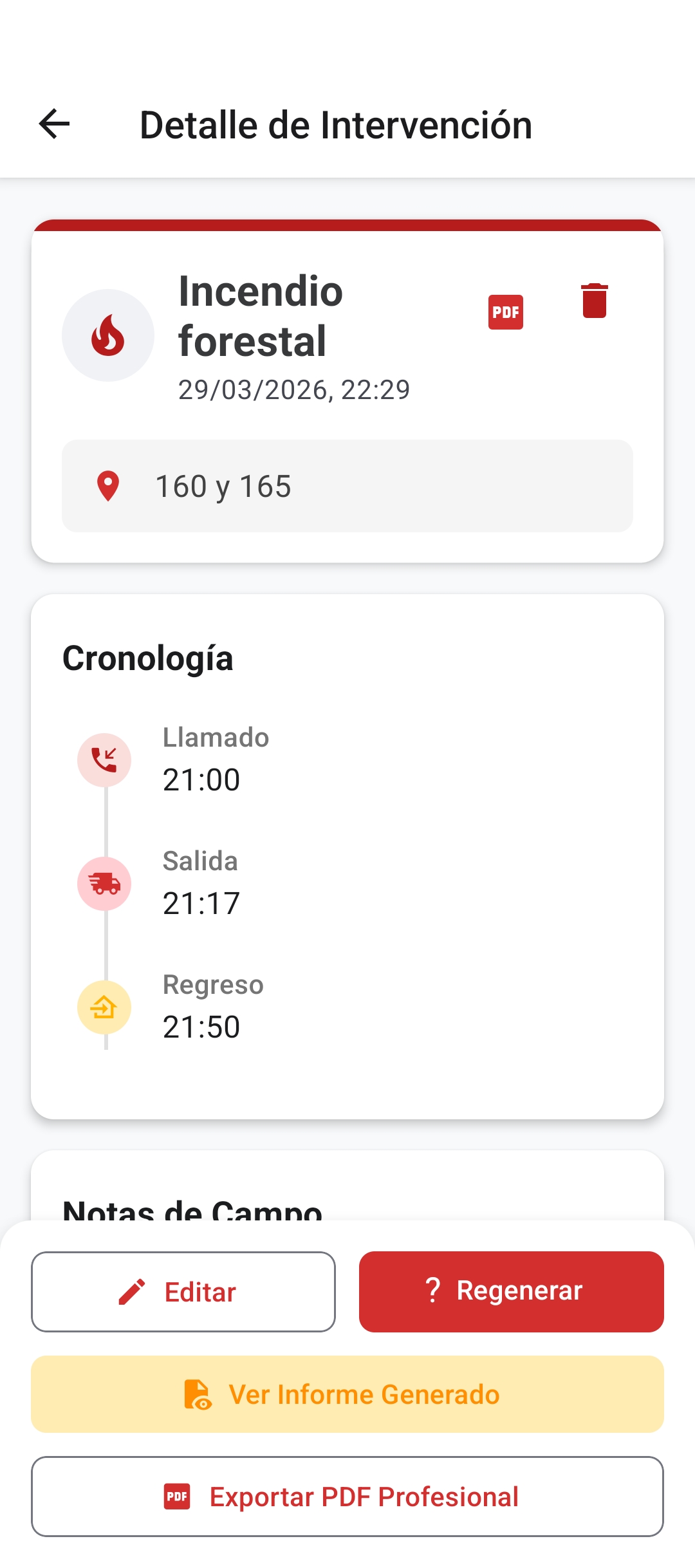
Task: Tap the Notas de Campo section
Action: [x=192, y=1209]
